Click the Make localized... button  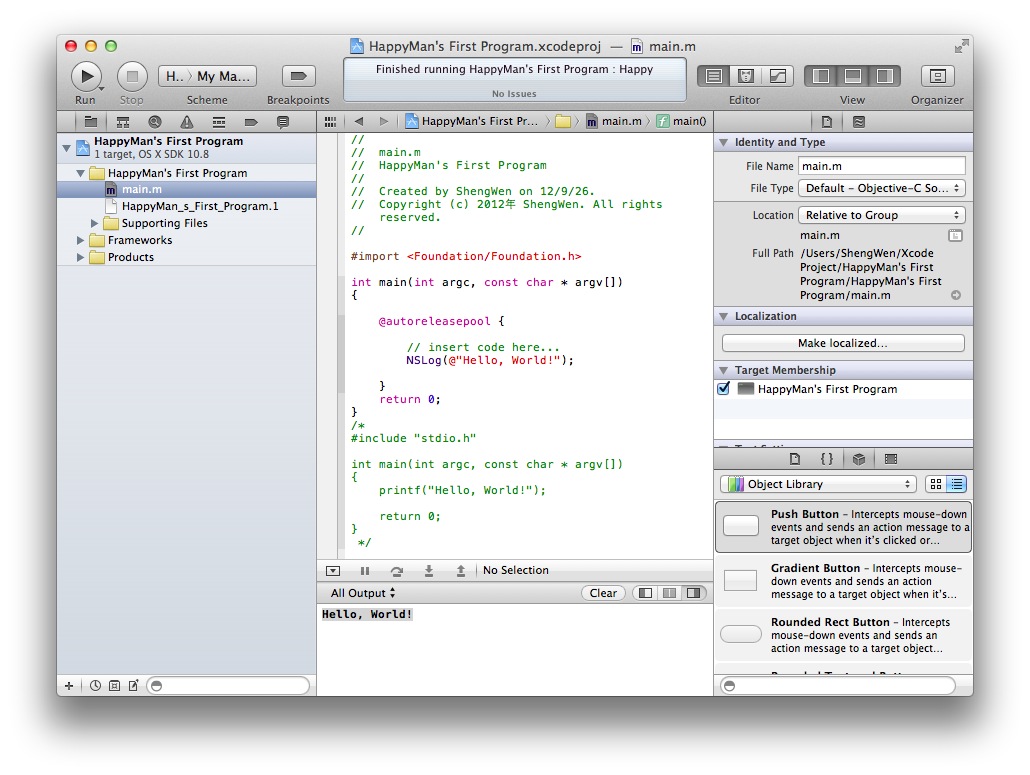point(842,343)
